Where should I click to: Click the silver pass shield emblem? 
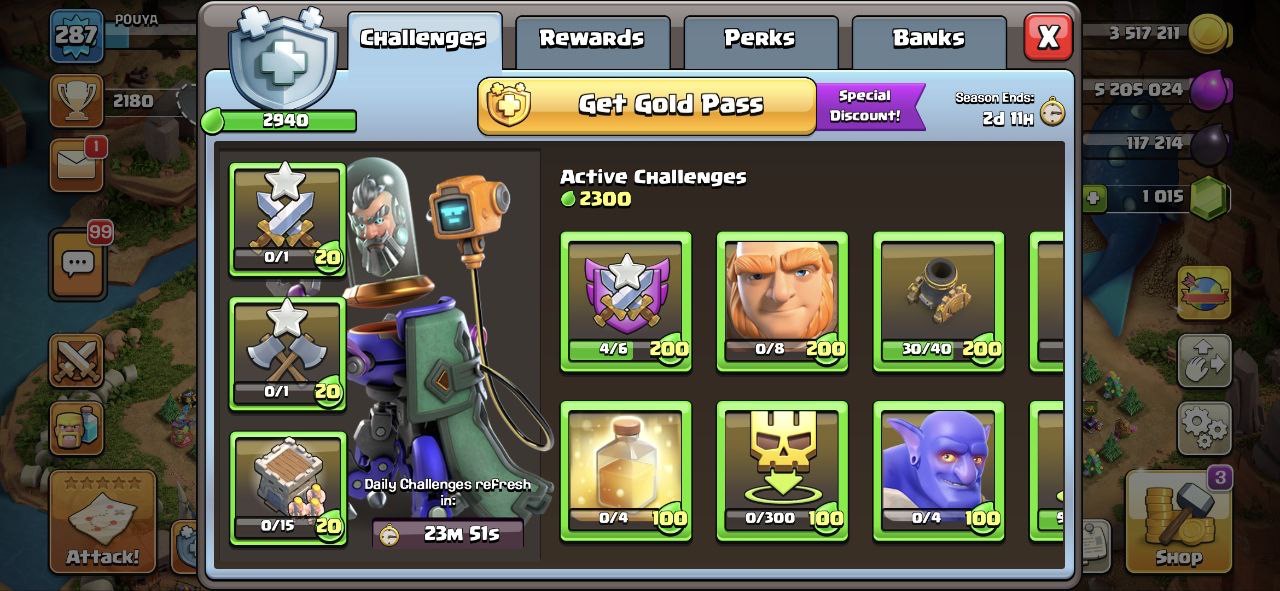tap(275, 58)
